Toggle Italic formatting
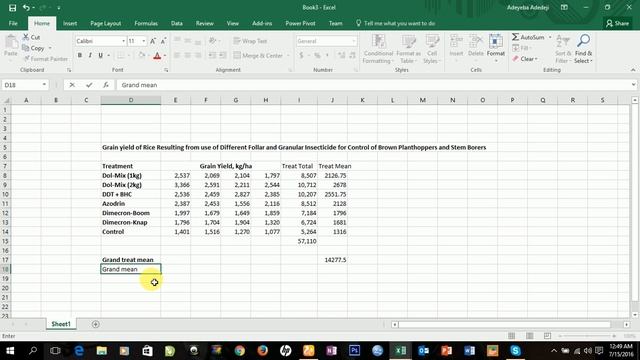This screenshot has width=640, height=360. (90, 55)
